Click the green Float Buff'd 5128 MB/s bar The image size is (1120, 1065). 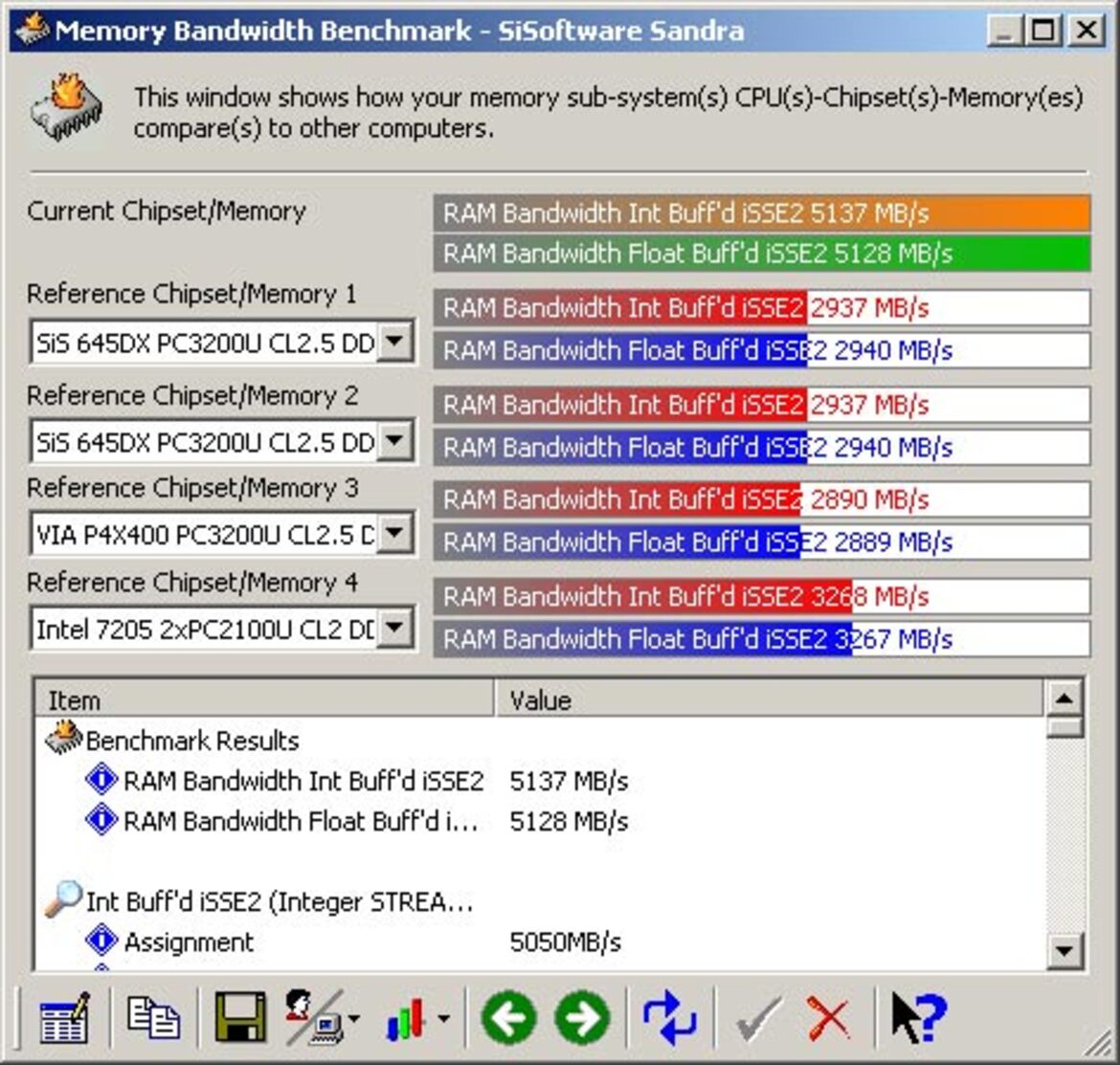[761, 253]
